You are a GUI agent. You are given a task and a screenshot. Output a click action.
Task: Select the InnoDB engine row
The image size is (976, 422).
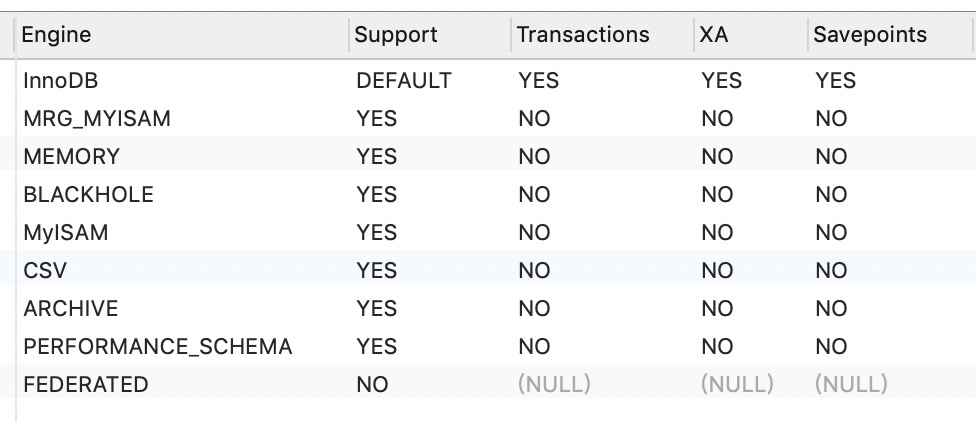coord(60,81)
